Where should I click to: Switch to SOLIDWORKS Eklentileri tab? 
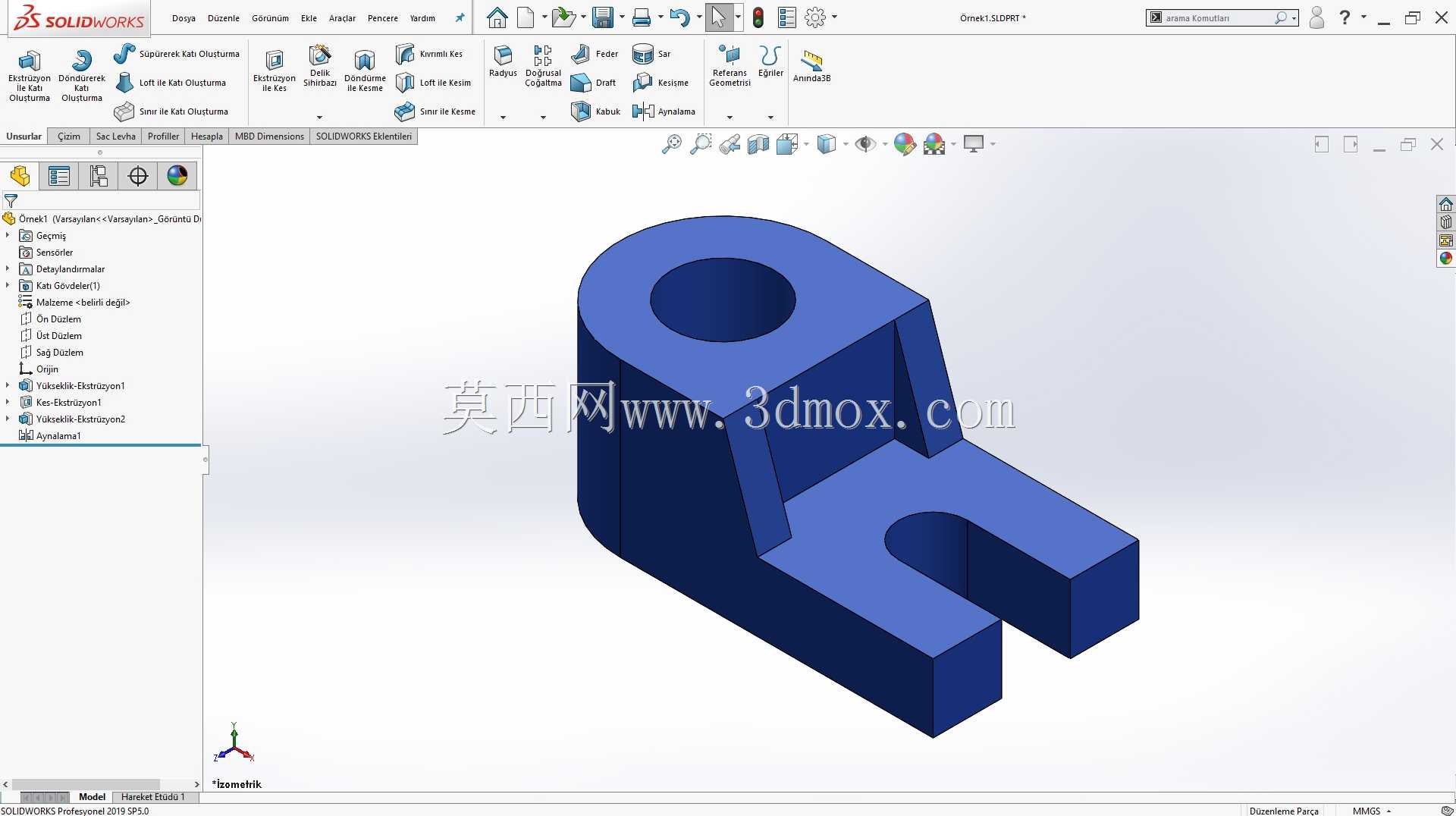click(x=363, y=137)
